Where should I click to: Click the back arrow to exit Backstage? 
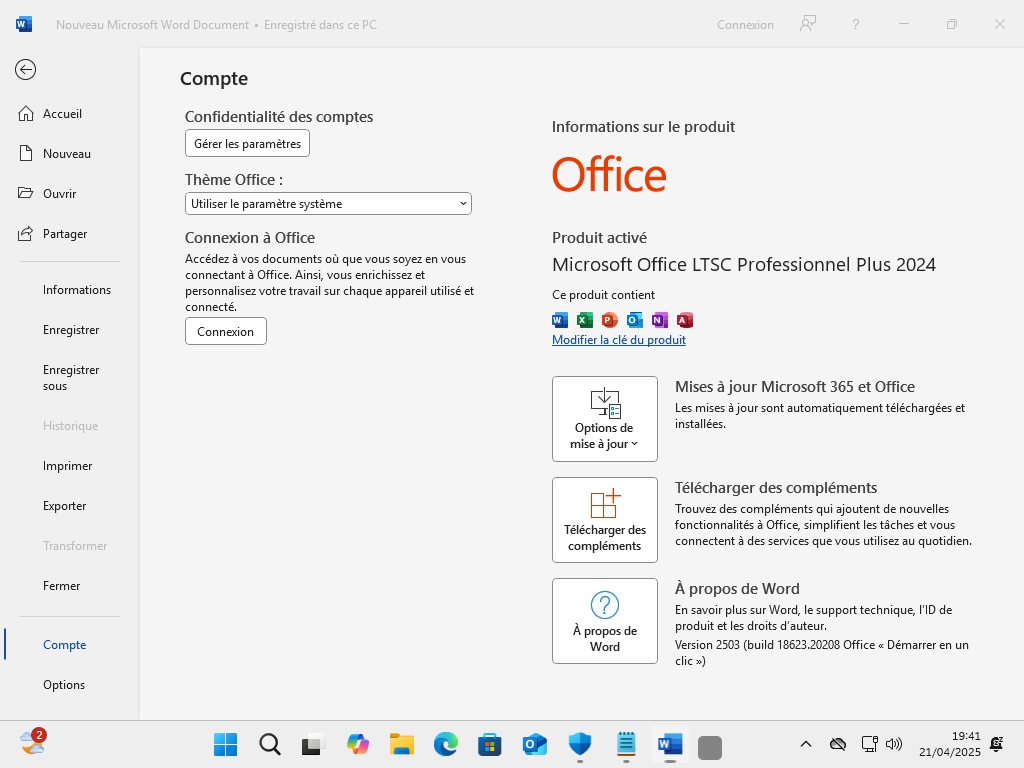26,69
